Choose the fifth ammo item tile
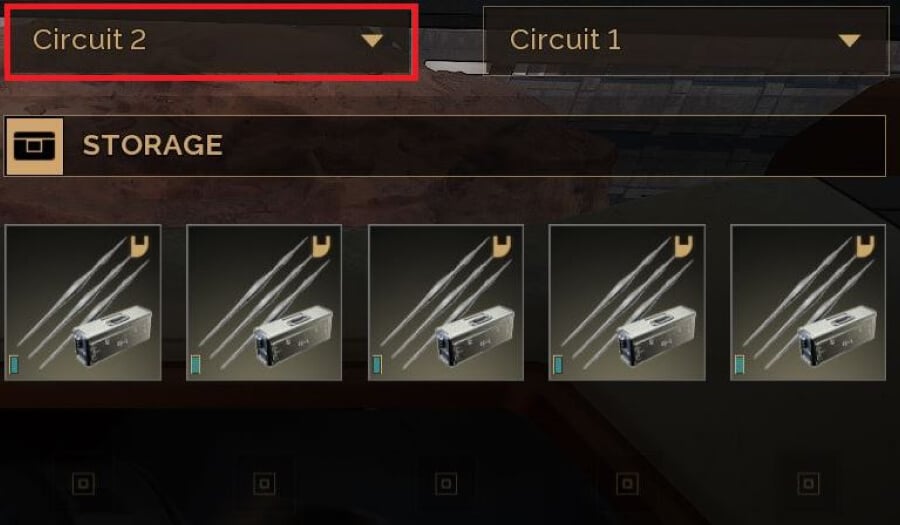 808,302
